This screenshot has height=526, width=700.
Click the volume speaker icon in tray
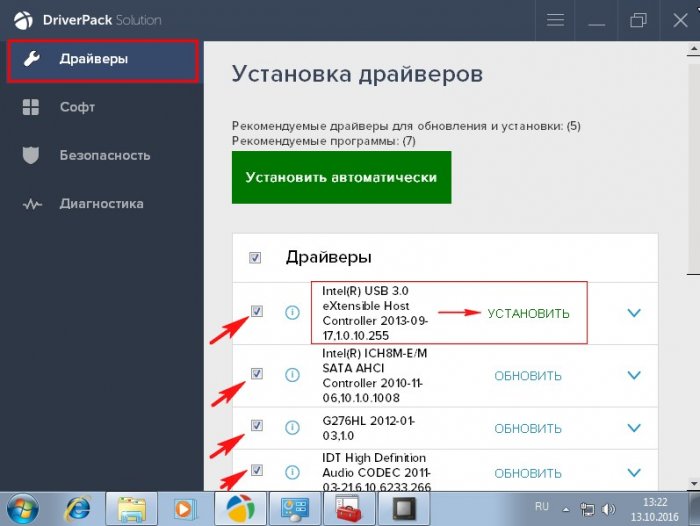pyautogui.click(x=609, y=508)
